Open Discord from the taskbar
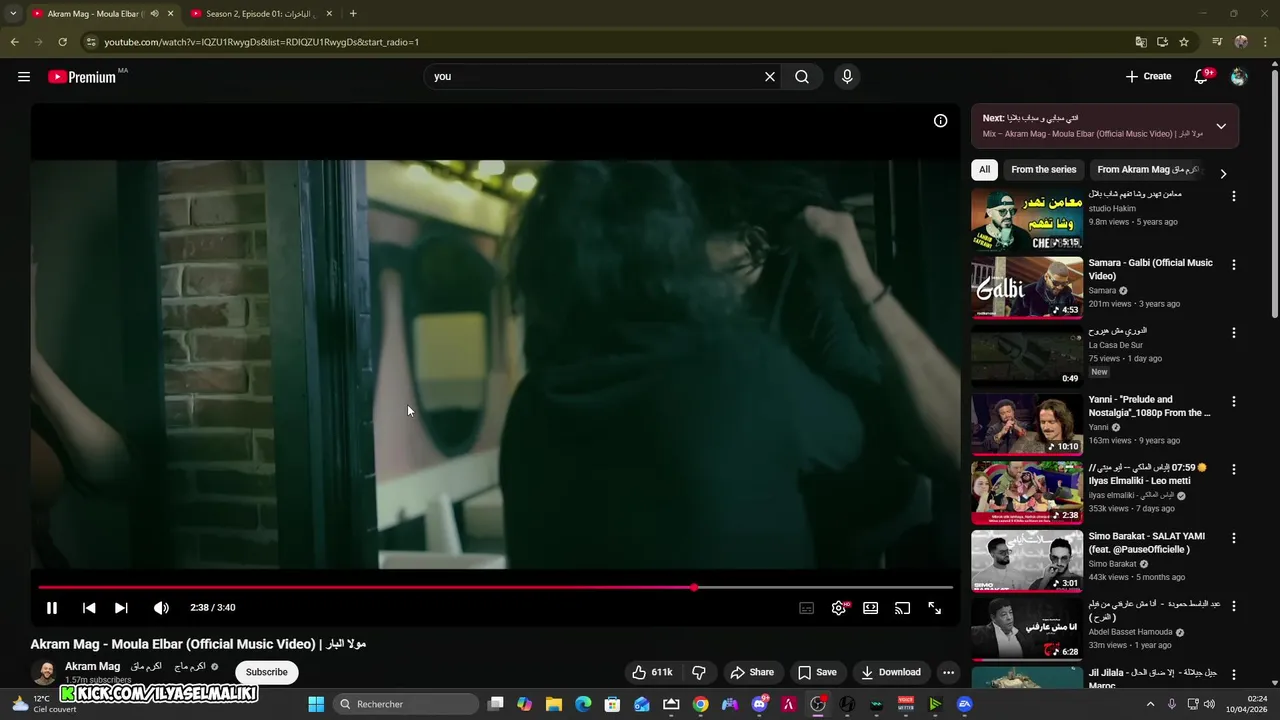1280x720 pixels. 759,704
